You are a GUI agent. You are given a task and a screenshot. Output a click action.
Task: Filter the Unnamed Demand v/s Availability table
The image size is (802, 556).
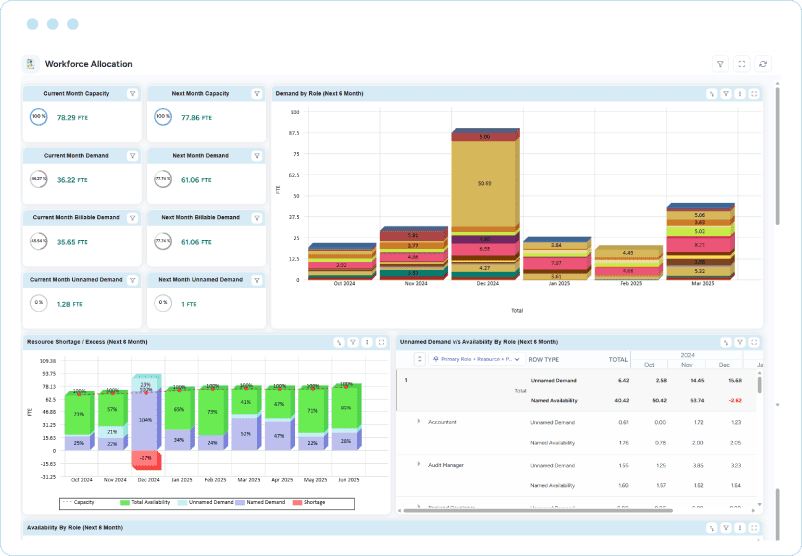coord(740,342)
